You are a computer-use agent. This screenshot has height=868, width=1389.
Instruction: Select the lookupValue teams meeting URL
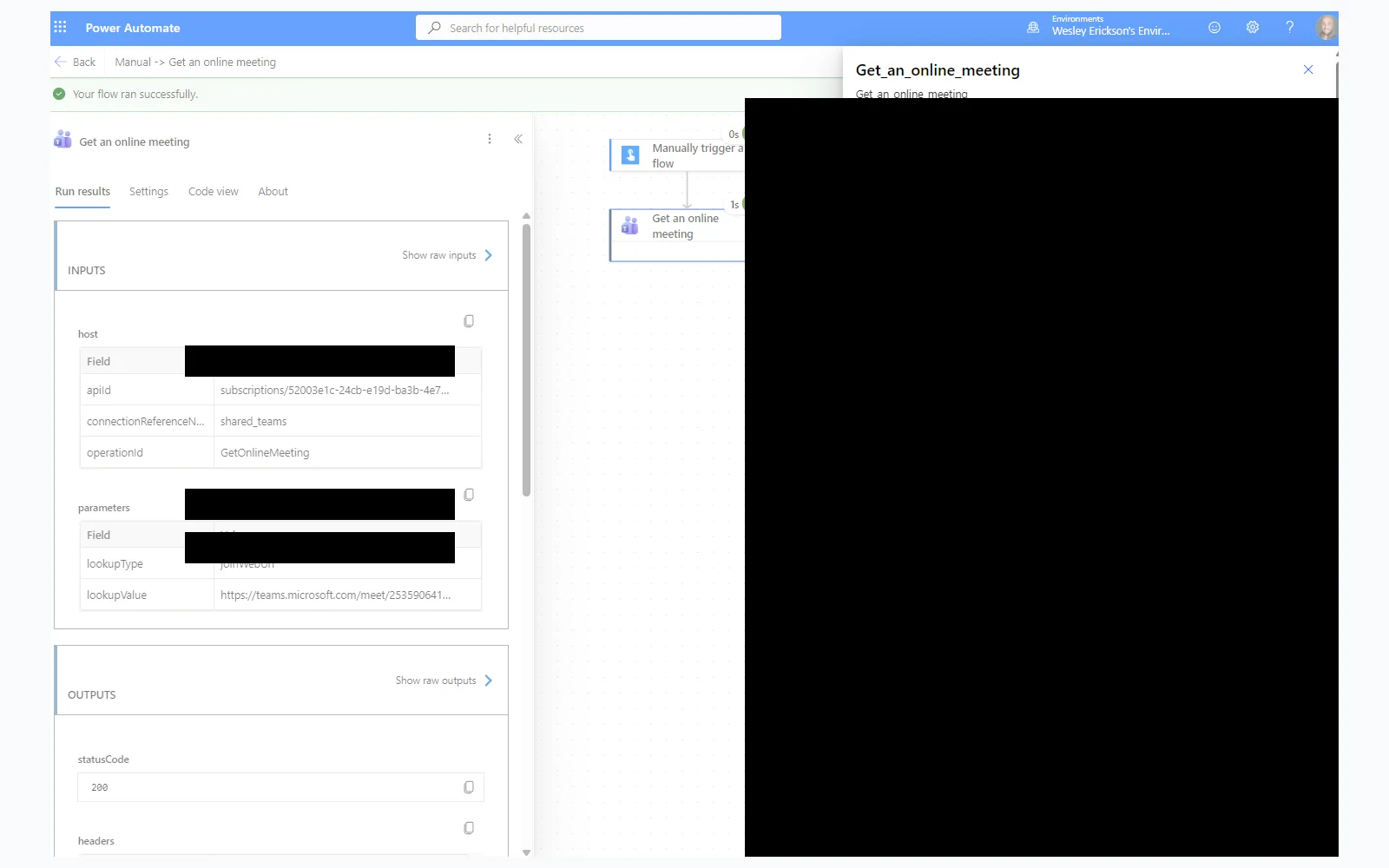tap(347, 595)
